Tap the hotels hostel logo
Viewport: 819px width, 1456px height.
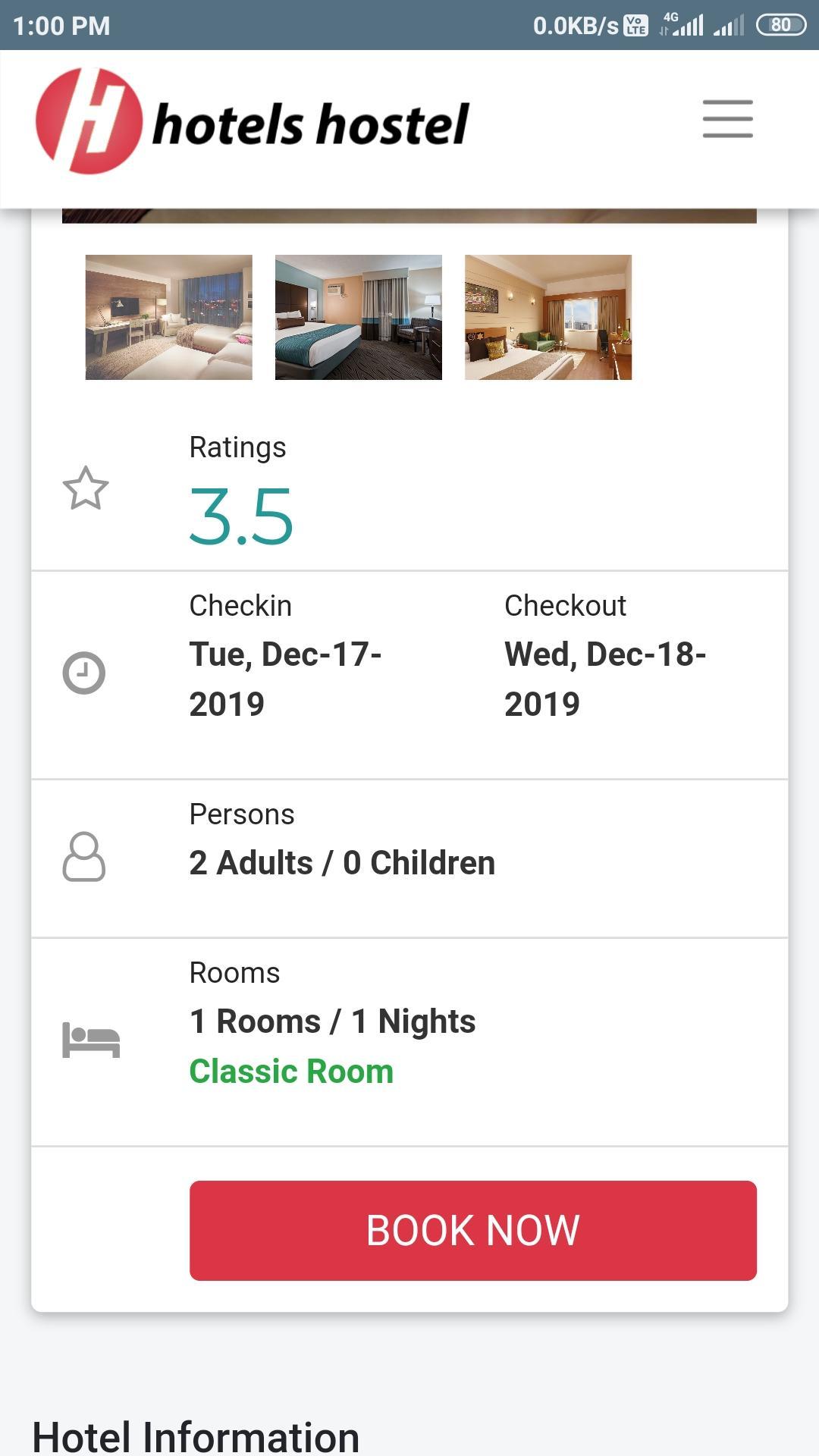point(253,121)
